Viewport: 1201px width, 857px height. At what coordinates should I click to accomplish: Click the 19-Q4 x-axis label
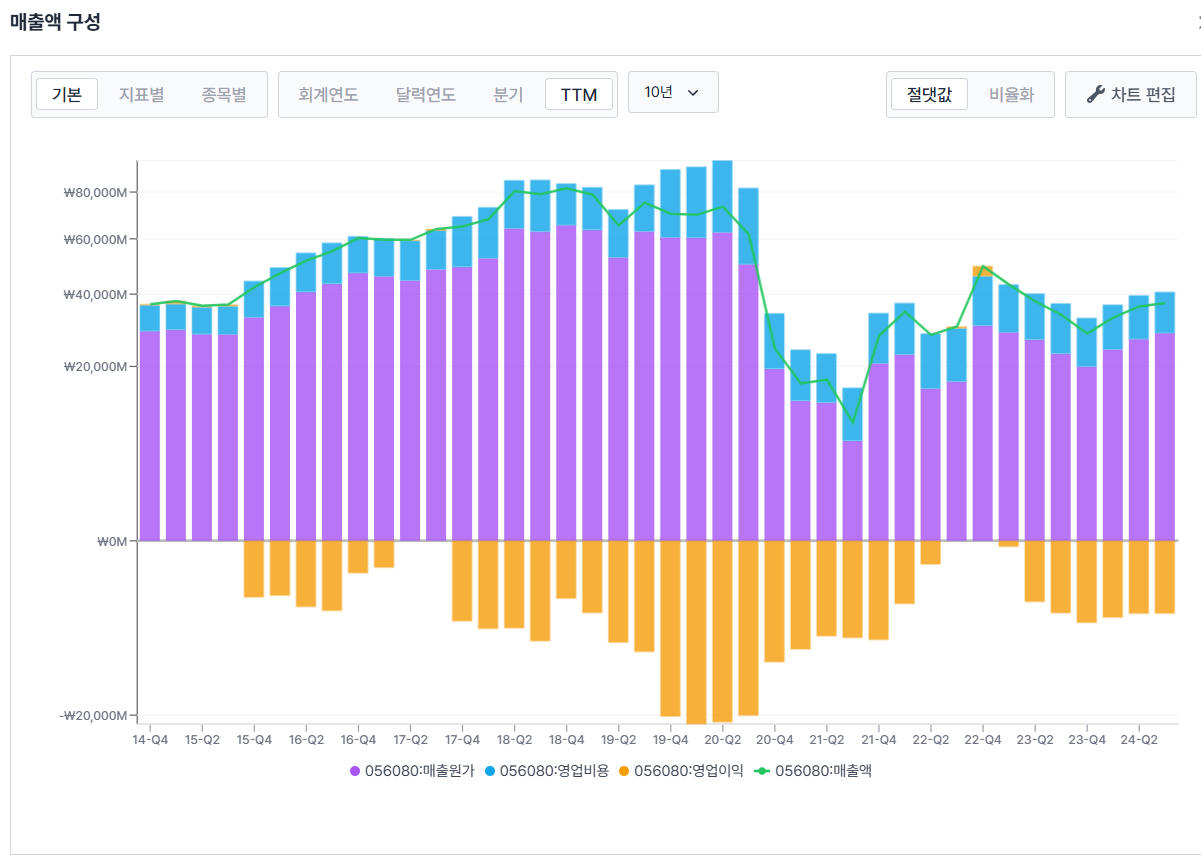(x=670, y=740)
